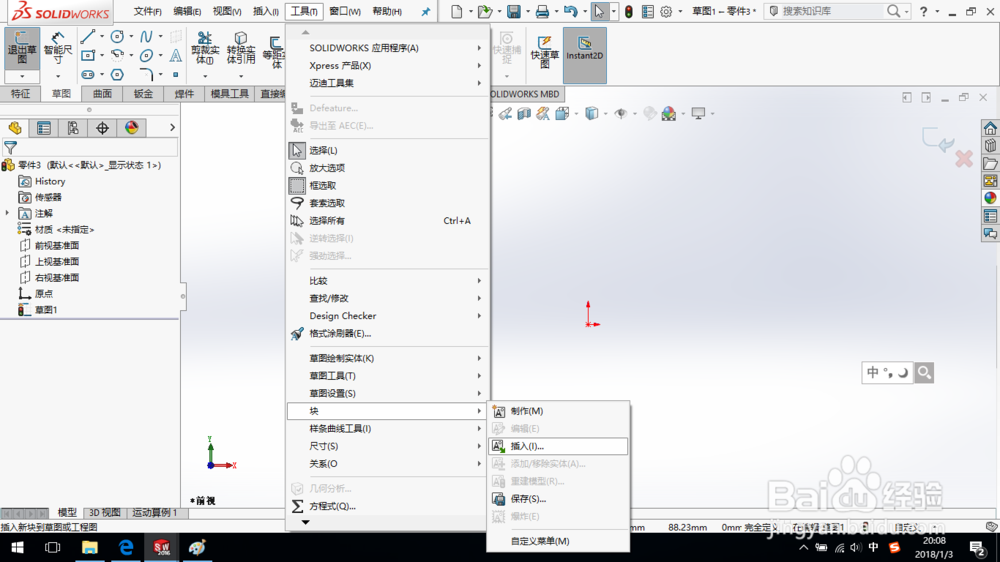
Task: Open the Design Checker submenu
Action: pyautogui.click(x=388, y=316)
